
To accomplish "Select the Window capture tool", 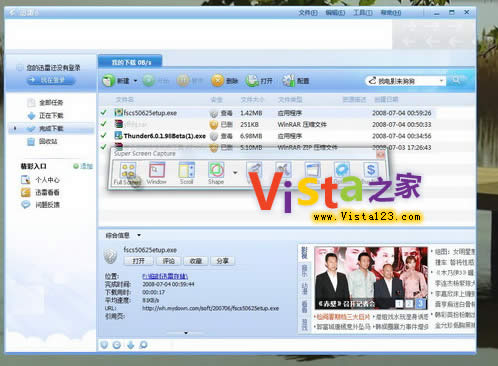I will click(156, 173).
